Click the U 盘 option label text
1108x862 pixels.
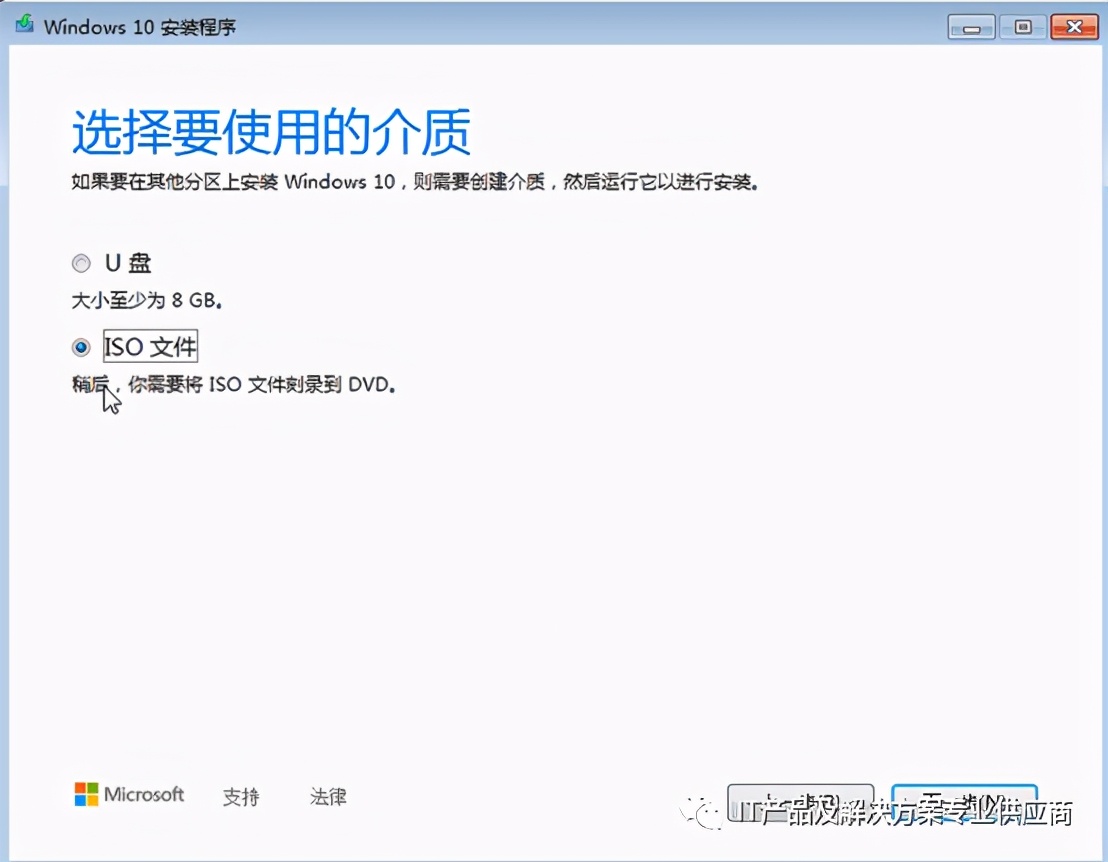[126, 262]
